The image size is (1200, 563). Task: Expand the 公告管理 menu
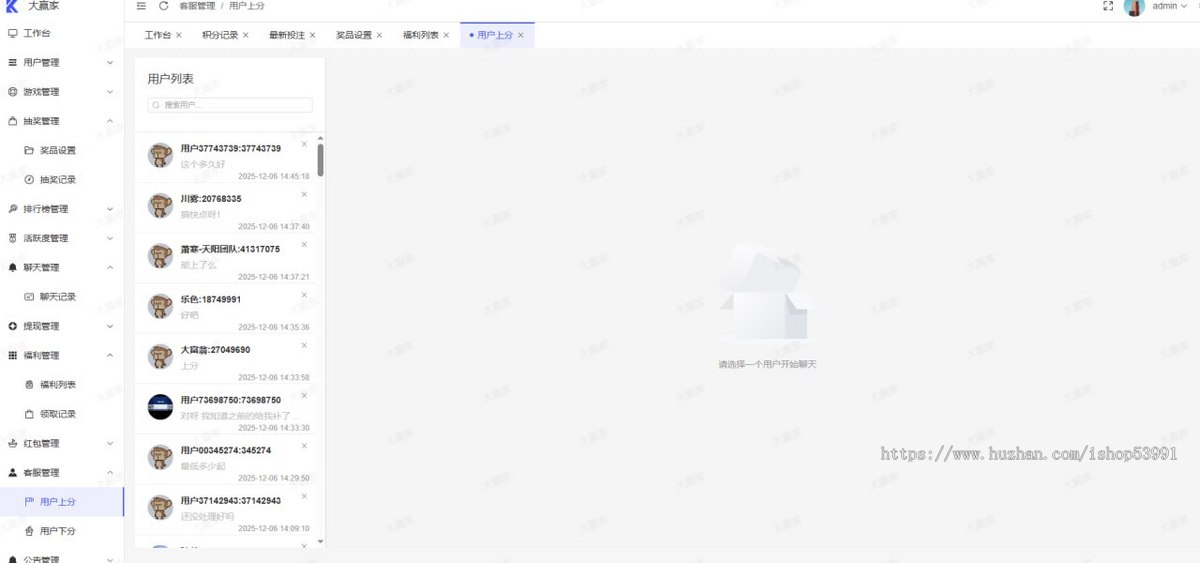[x=62, y=559]
